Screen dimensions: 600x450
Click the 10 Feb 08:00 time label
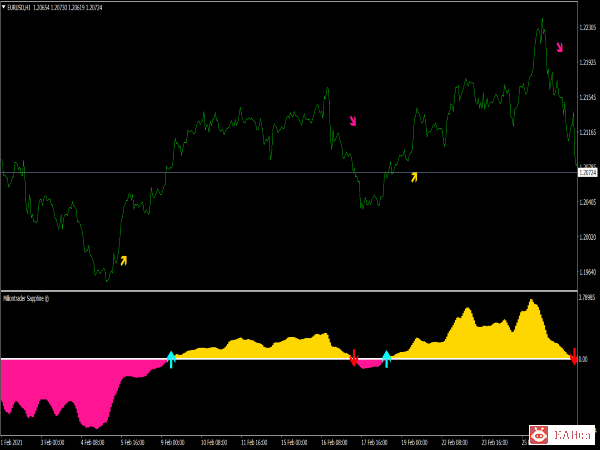(214, 443)
